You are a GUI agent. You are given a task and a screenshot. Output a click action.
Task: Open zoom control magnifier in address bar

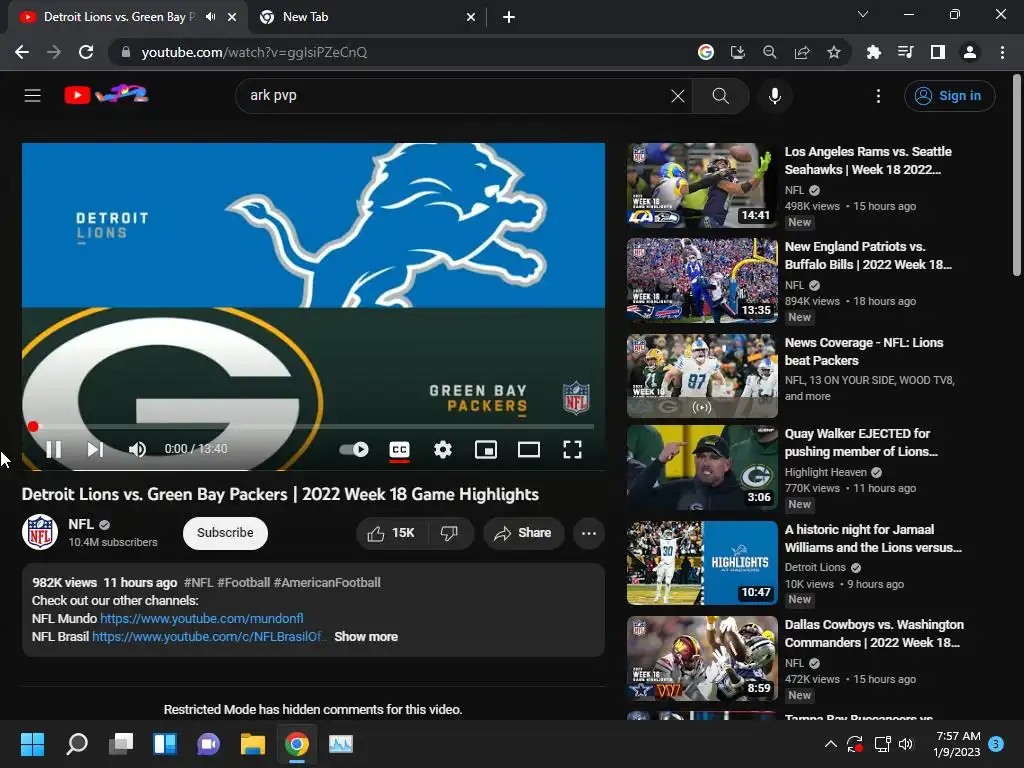click(x=770, y=52)
